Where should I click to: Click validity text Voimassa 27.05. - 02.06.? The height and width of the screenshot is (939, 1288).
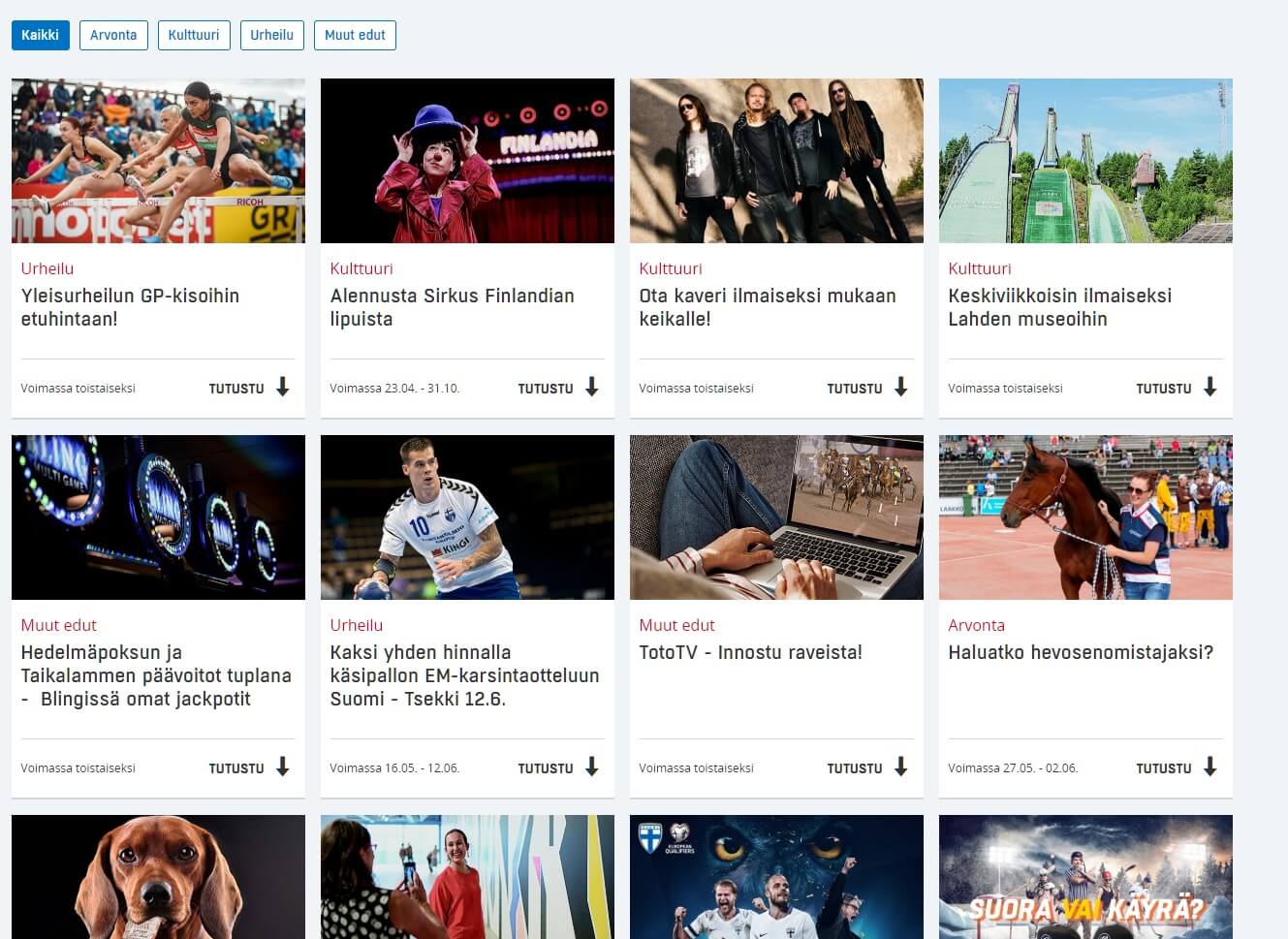point(1013,768)
